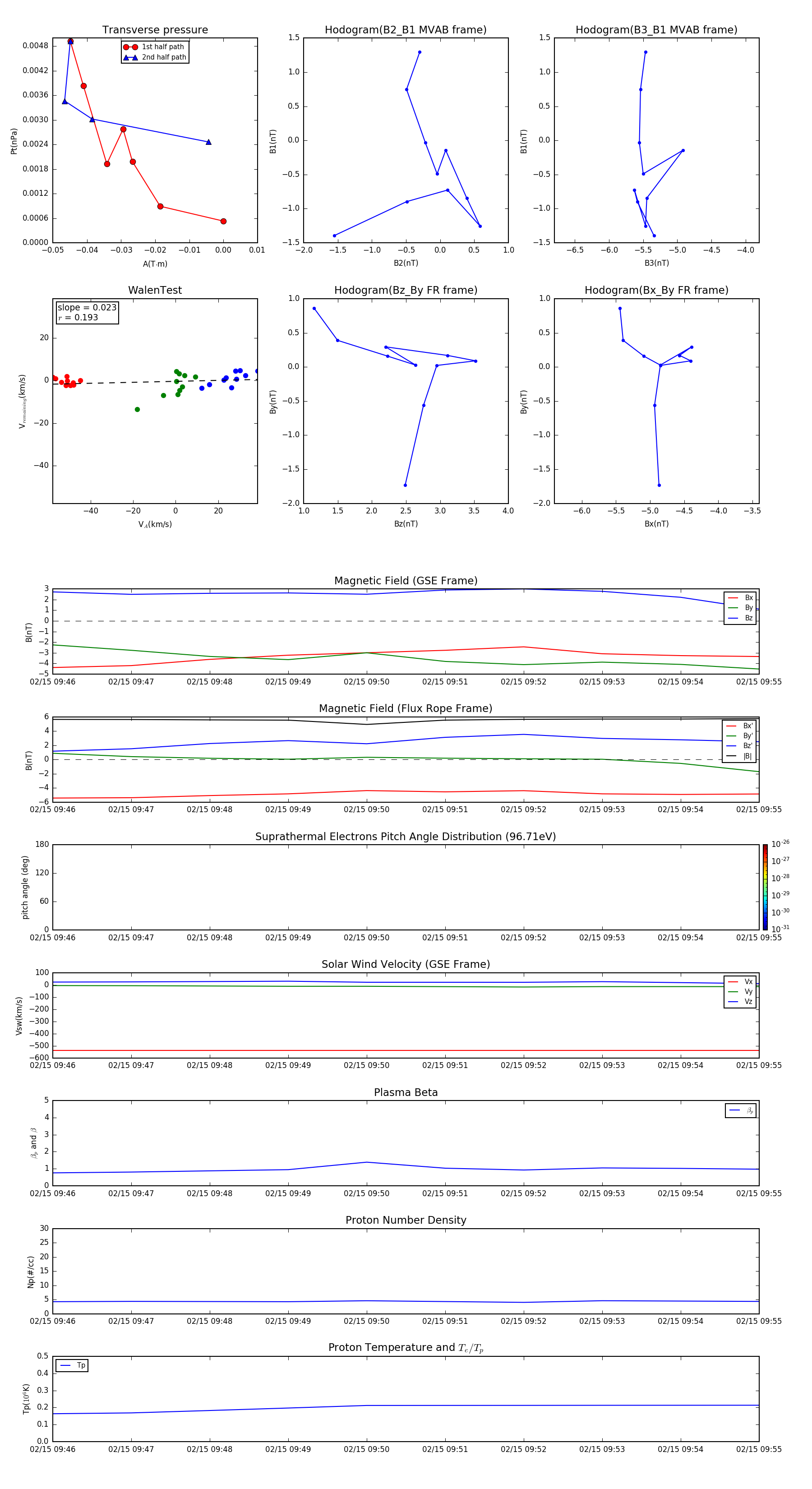Click the '|B|' legend entry in flux rope plot
The height and width of the screenshot is (1489, 812).
click(739, 756)
